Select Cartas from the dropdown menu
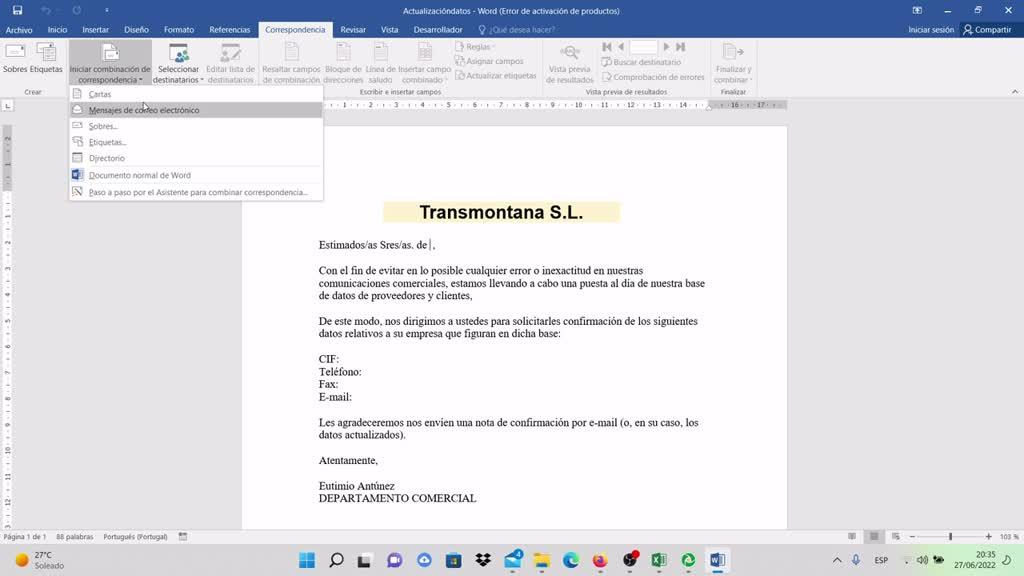This screenshot has height=576, width=1024. pos(196,94)
